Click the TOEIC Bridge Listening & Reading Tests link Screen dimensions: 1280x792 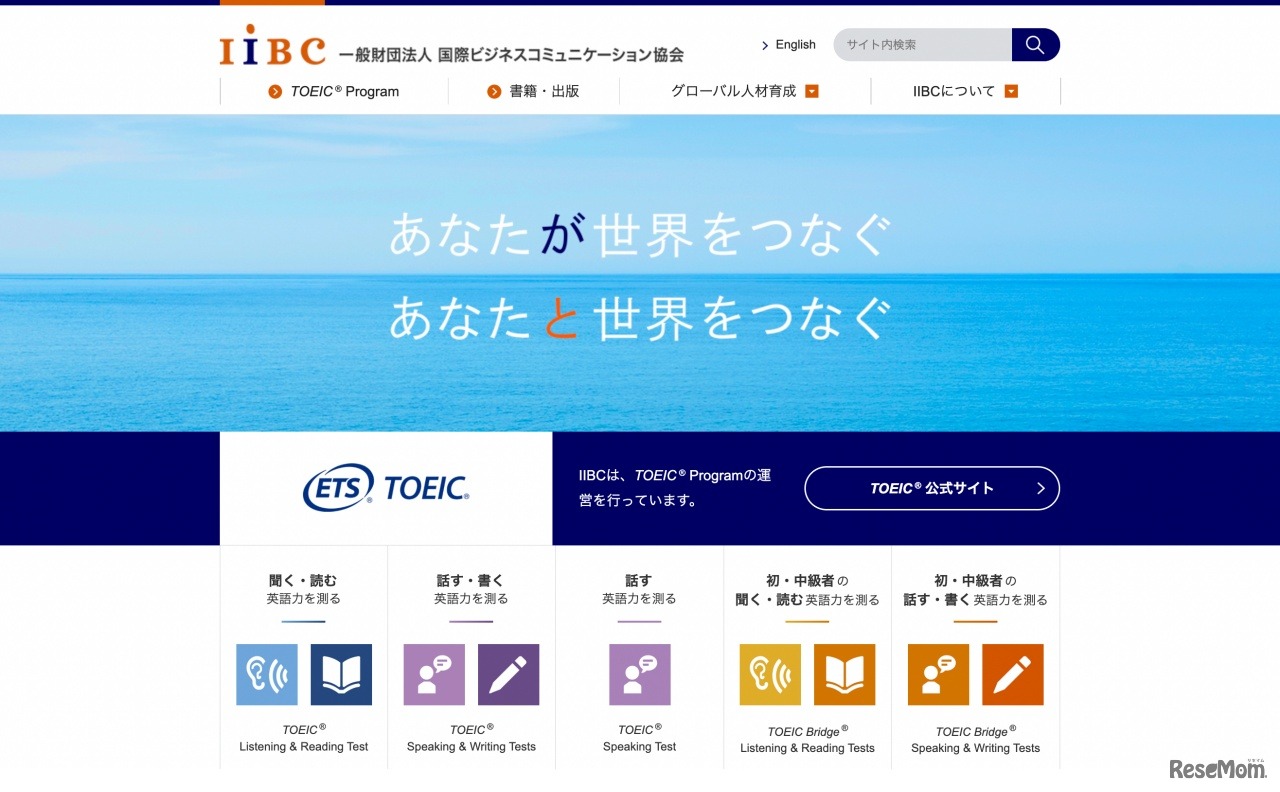806,739
